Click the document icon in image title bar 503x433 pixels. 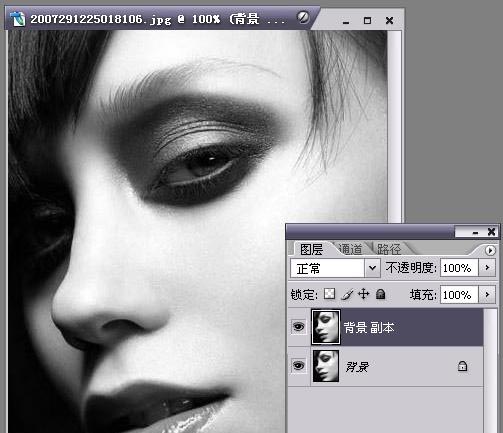point(17,19)
